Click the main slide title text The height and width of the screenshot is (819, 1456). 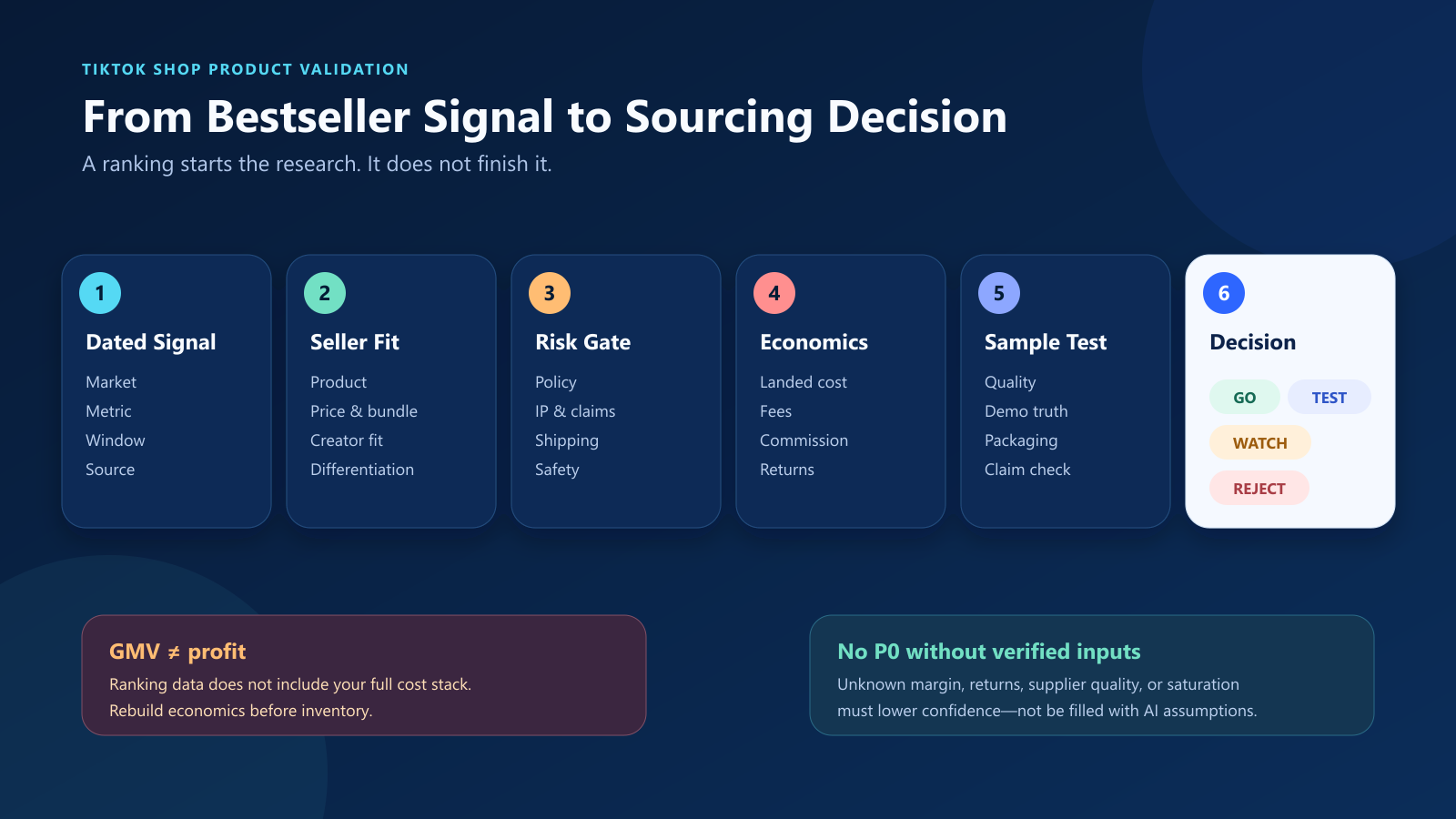point(545,117)
